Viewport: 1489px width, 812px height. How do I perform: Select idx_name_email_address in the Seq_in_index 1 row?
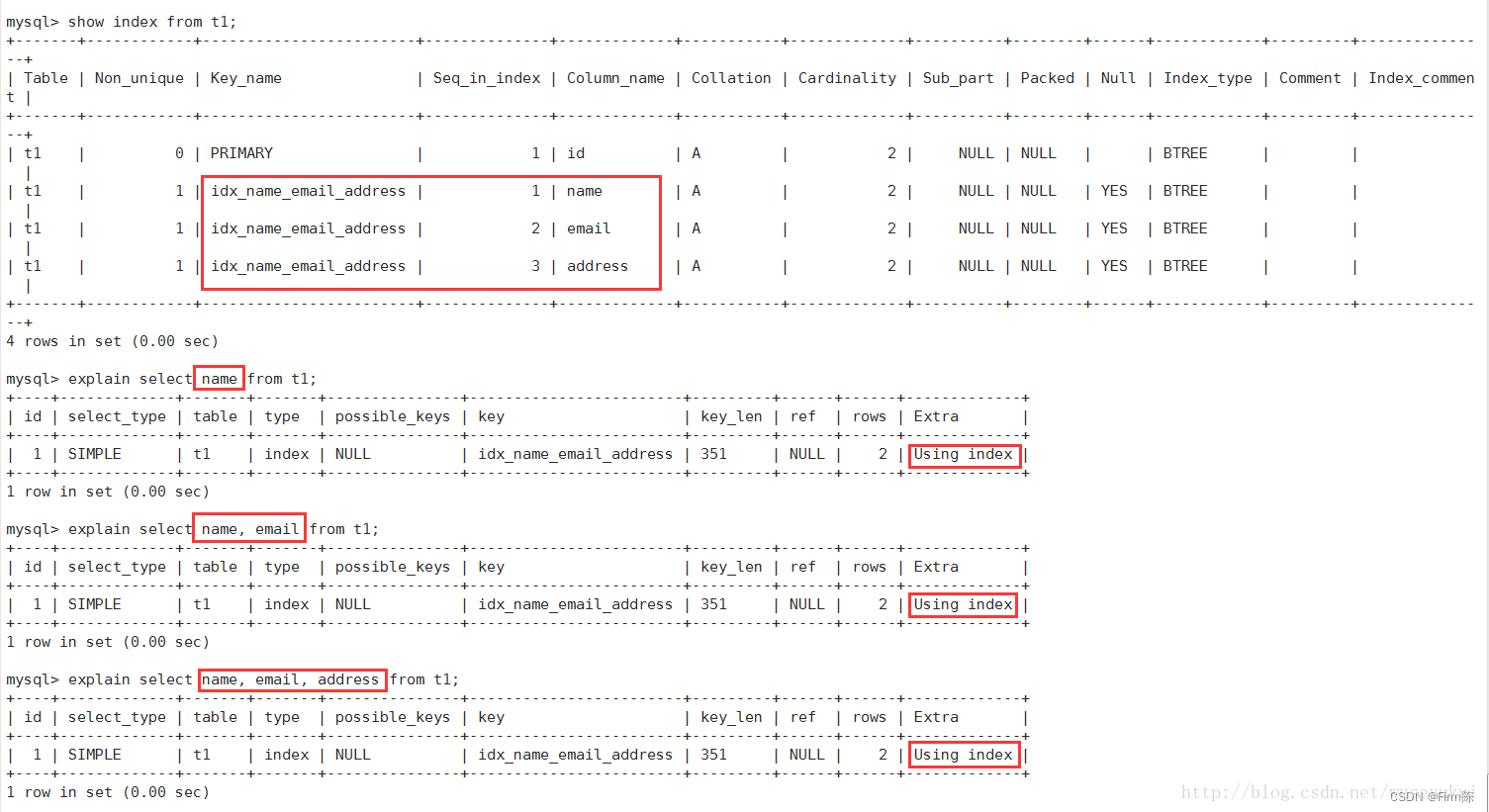pos(308,191)
